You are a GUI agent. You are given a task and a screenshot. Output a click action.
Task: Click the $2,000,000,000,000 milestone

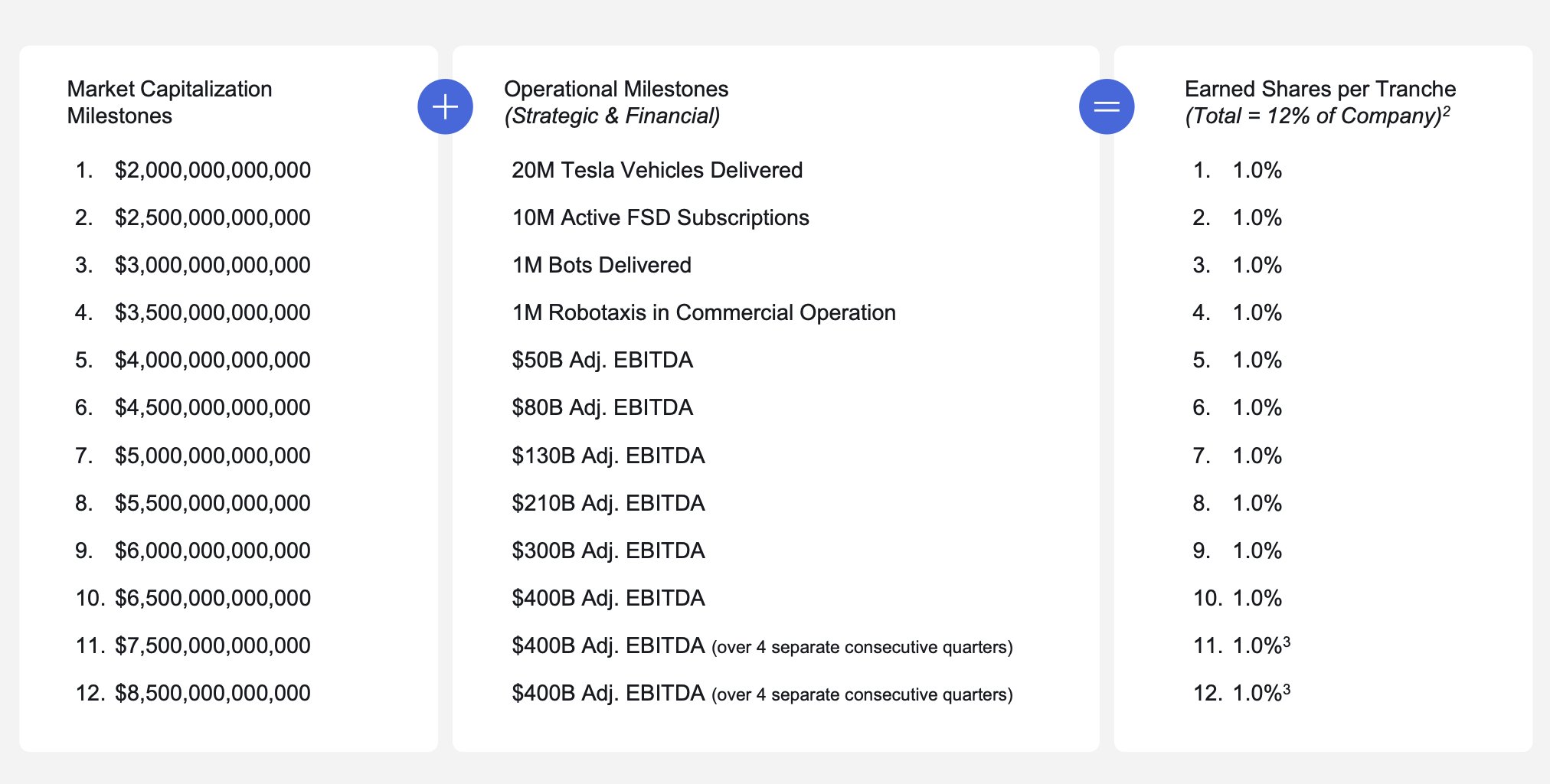pos(212,170)
